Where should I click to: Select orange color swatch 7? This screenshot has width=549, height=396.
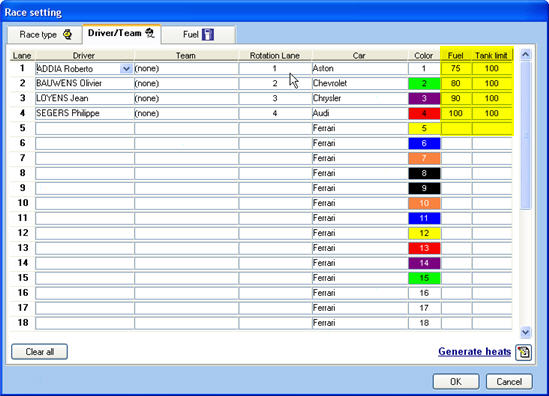[x=424, y=158]
